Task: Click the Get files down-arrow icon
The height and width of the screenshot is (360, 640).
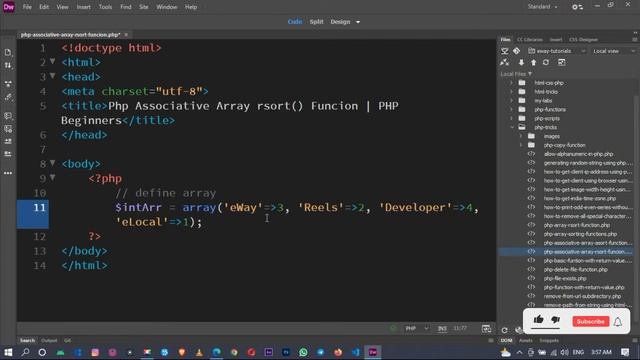Action: [x=521, y=62]
